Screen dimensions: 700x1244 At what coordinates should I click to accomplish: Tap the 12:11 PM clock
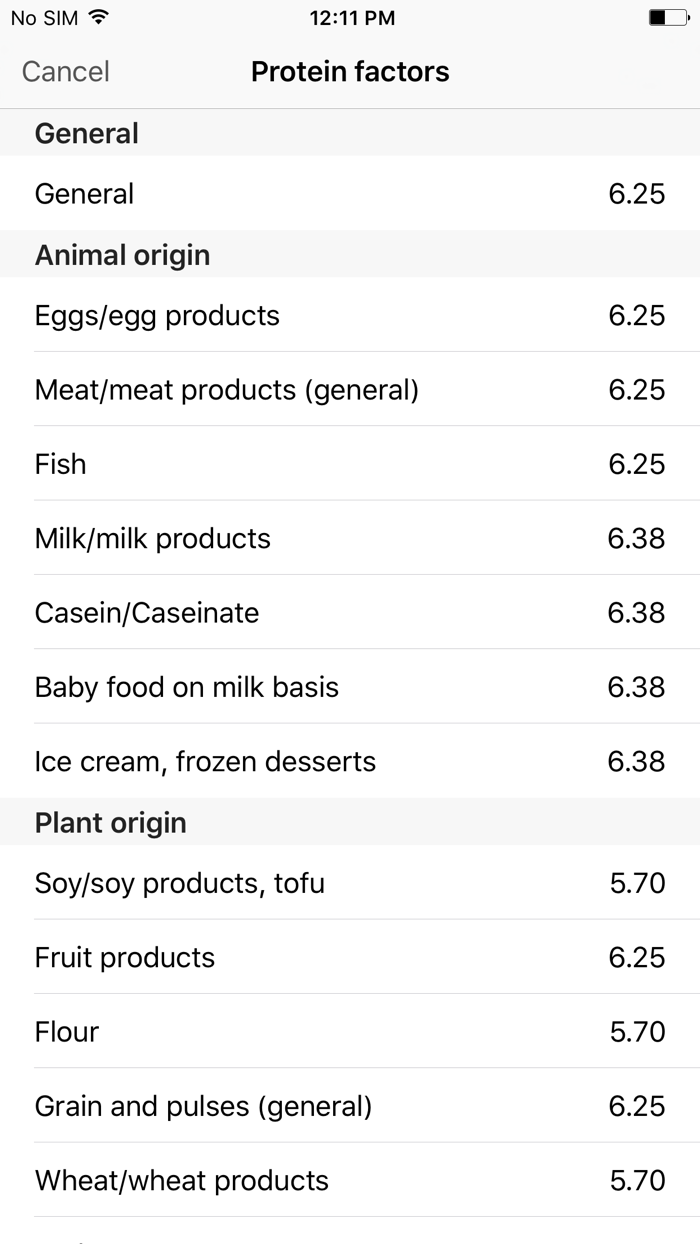352,18
